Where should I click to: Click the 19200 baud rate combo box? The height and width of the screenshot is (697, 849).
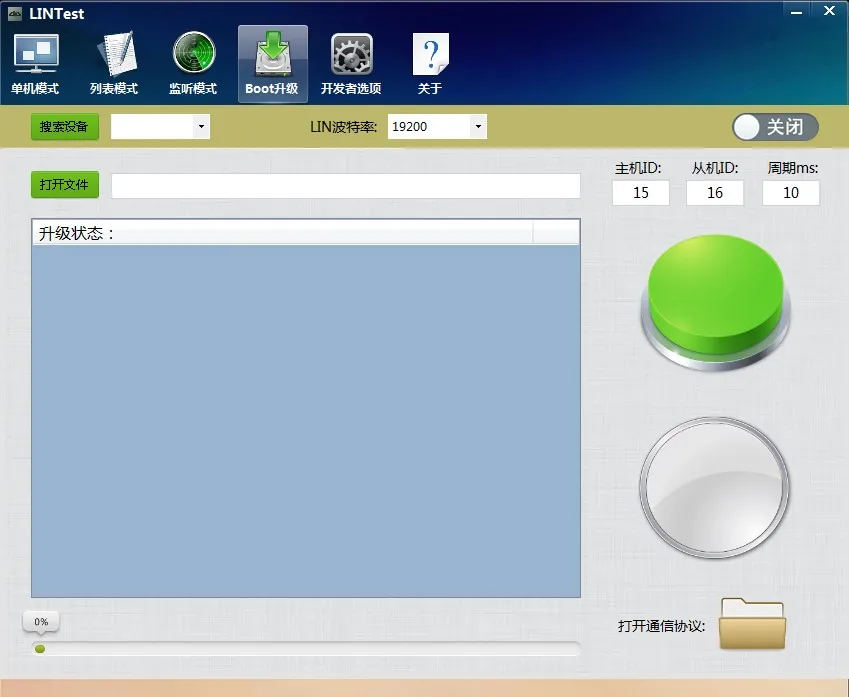coord(437,127)
